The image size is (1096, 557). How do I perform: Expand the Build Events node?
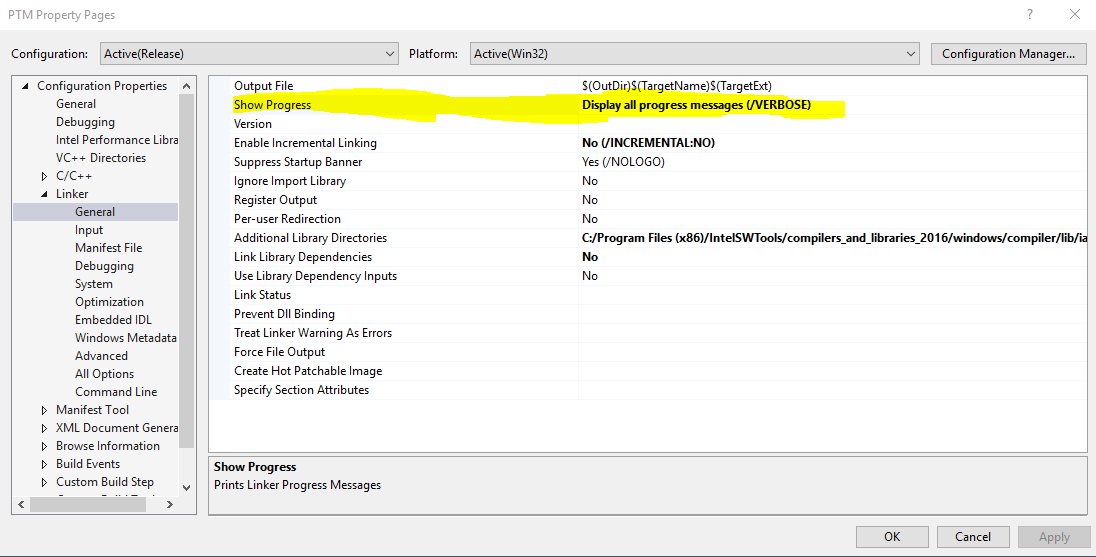(45, 465)
